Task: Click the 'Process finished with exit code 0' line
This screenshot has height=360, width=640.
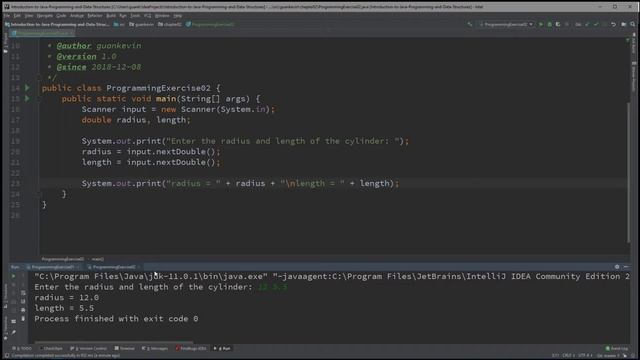Action: 116,319
